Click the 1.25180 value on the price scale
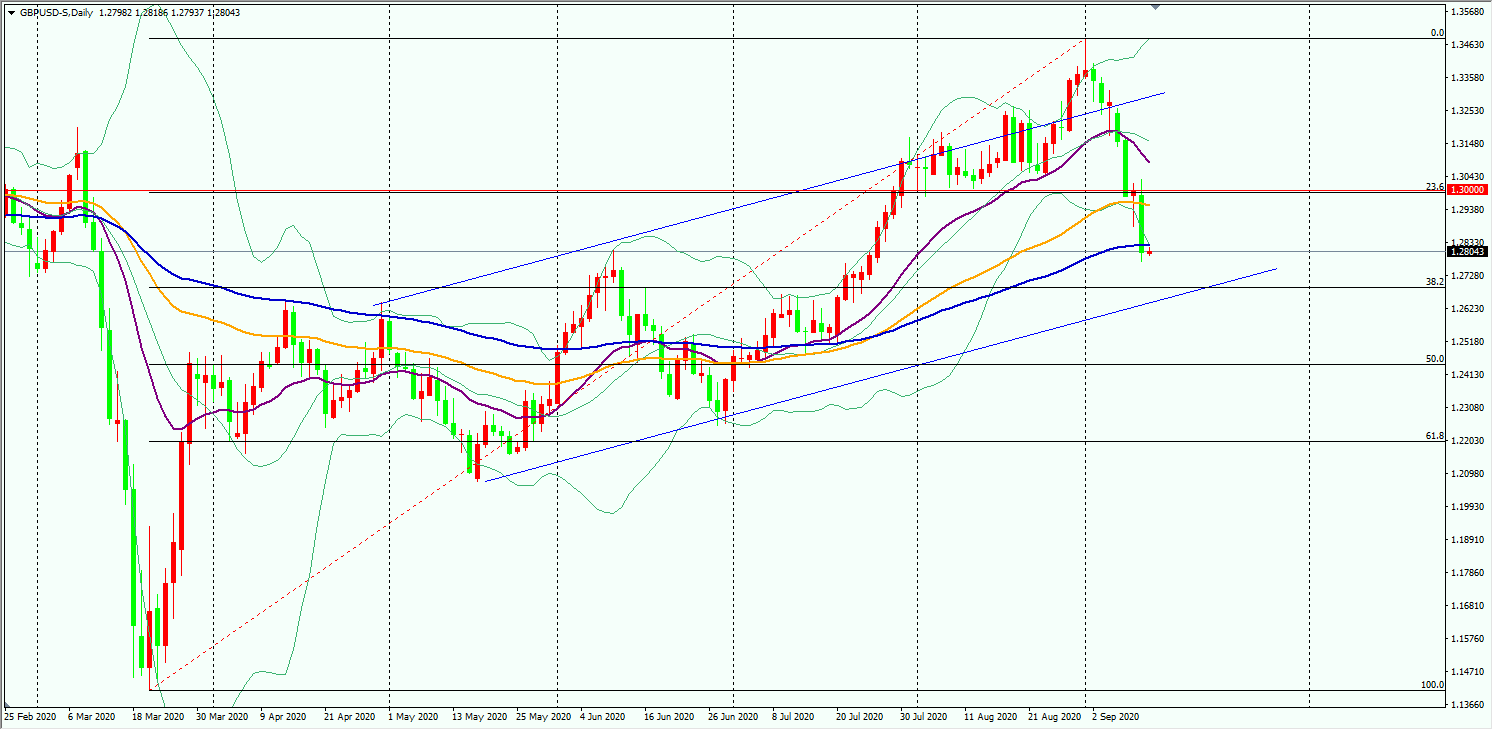 click(x=1466, y=342)
